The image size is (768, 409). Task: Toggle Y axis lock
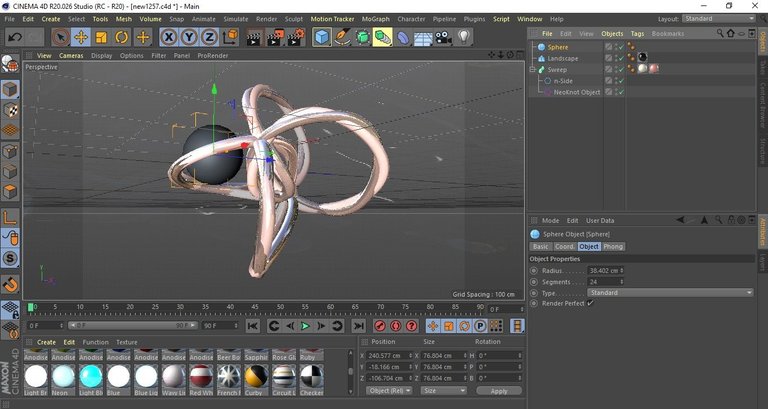[x=189, y=37]
